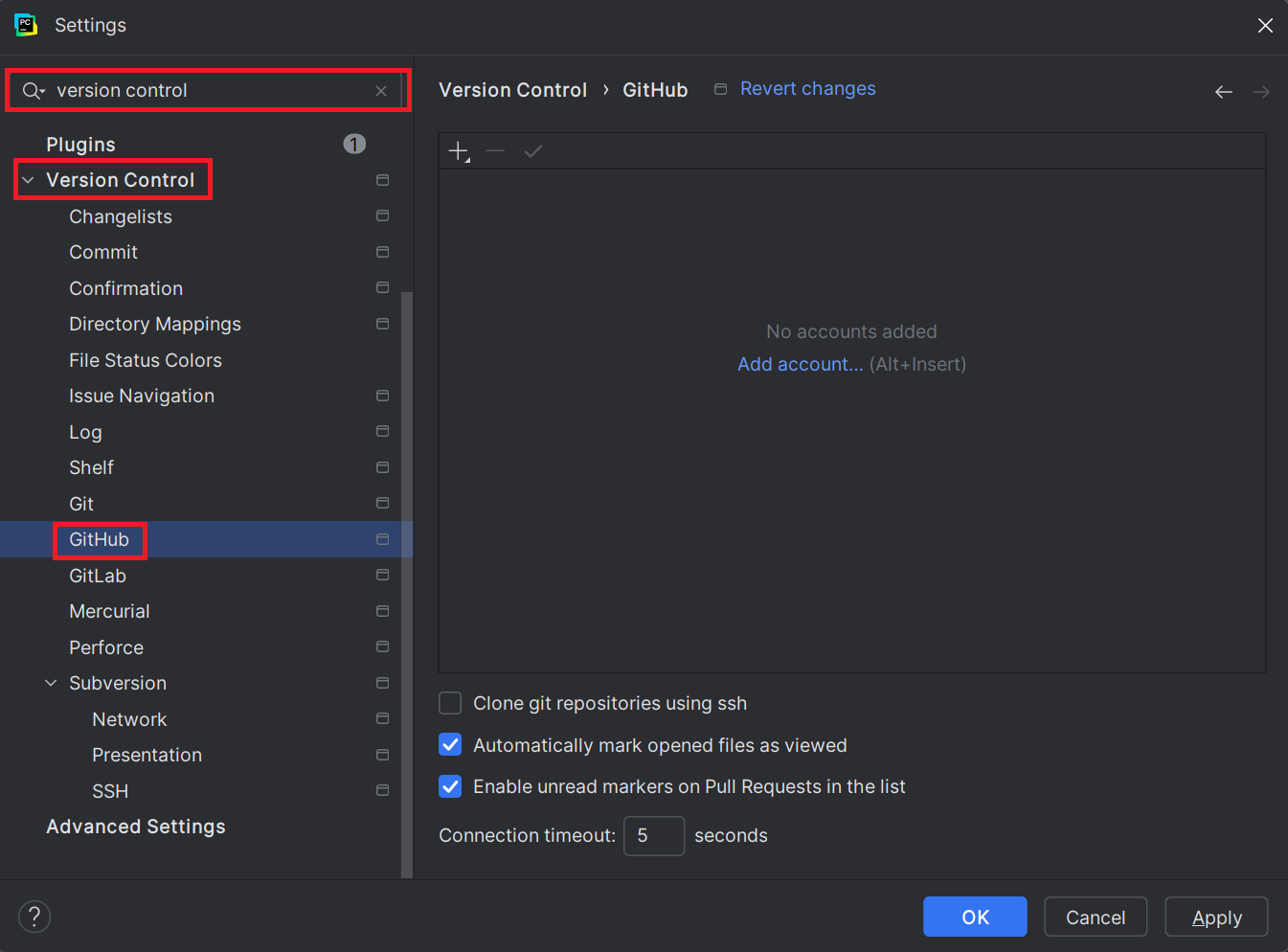Click the search magnifier in settings search

pyautogui.click(x=30, y=89)
